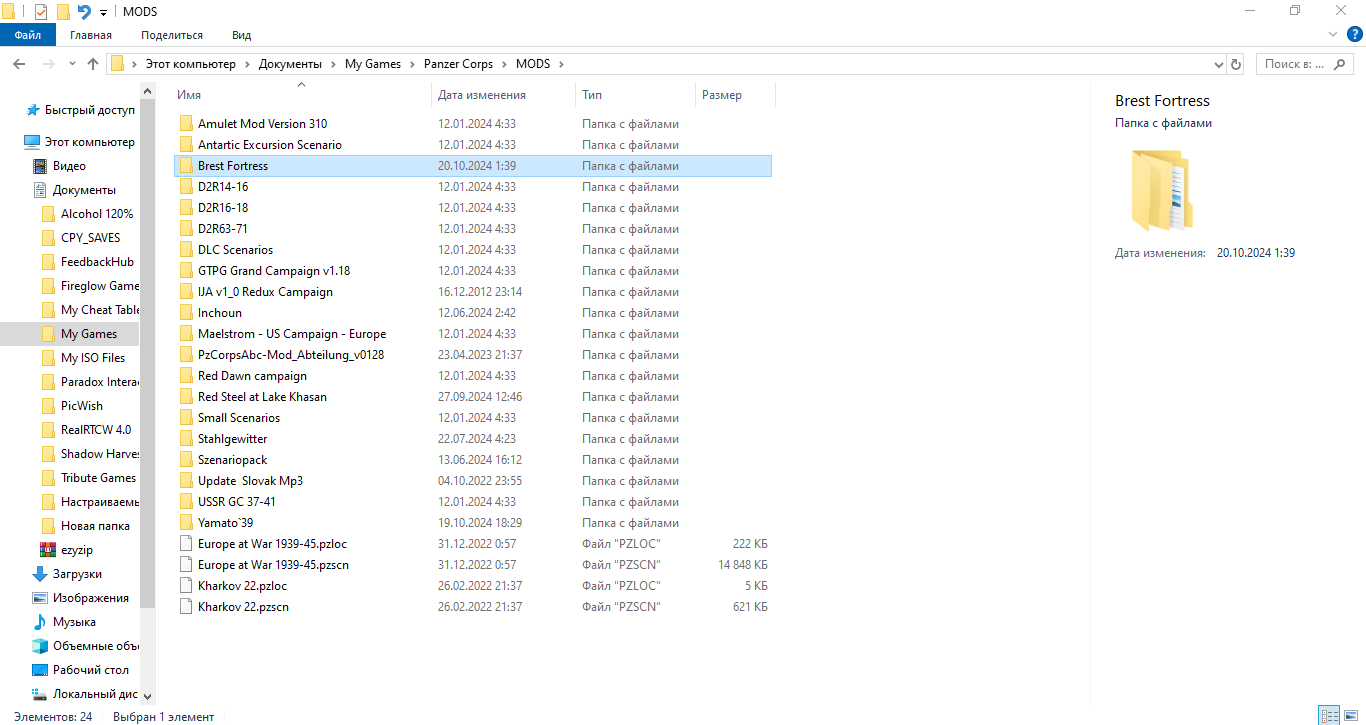Open the address bar history dropdown
Viewport: 1366px width, 725px height.
click(x=1218, y=64)
